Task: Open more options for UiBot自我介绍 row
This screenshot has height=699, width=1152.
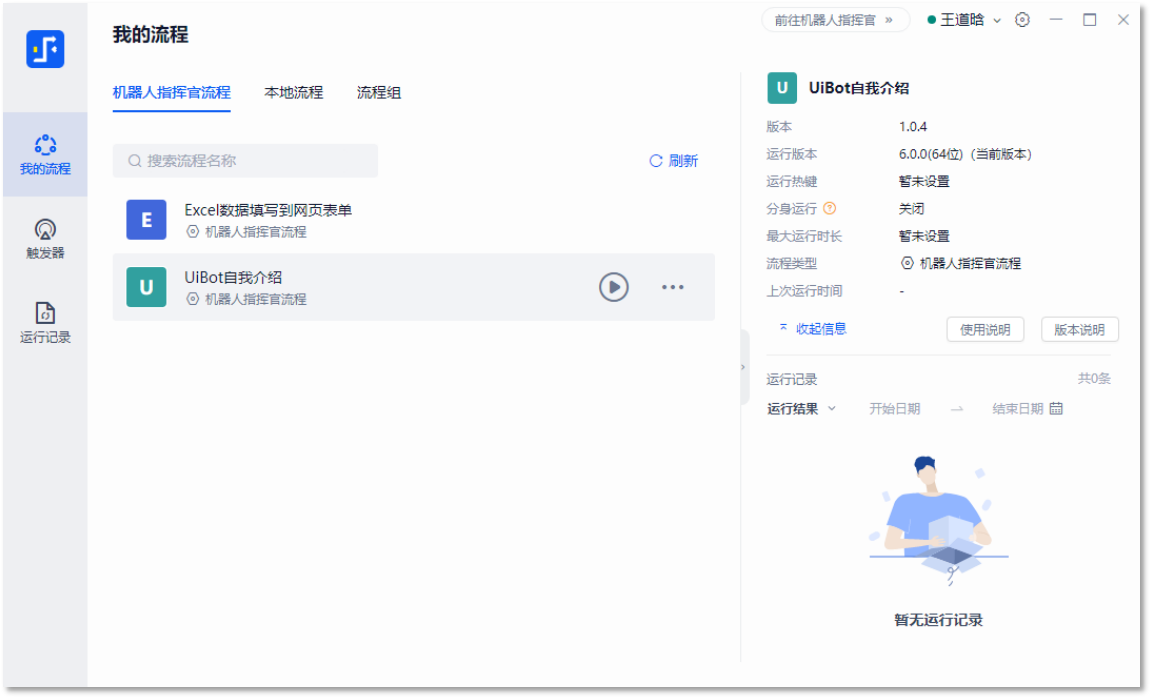Action: click(x=672, y=287)
